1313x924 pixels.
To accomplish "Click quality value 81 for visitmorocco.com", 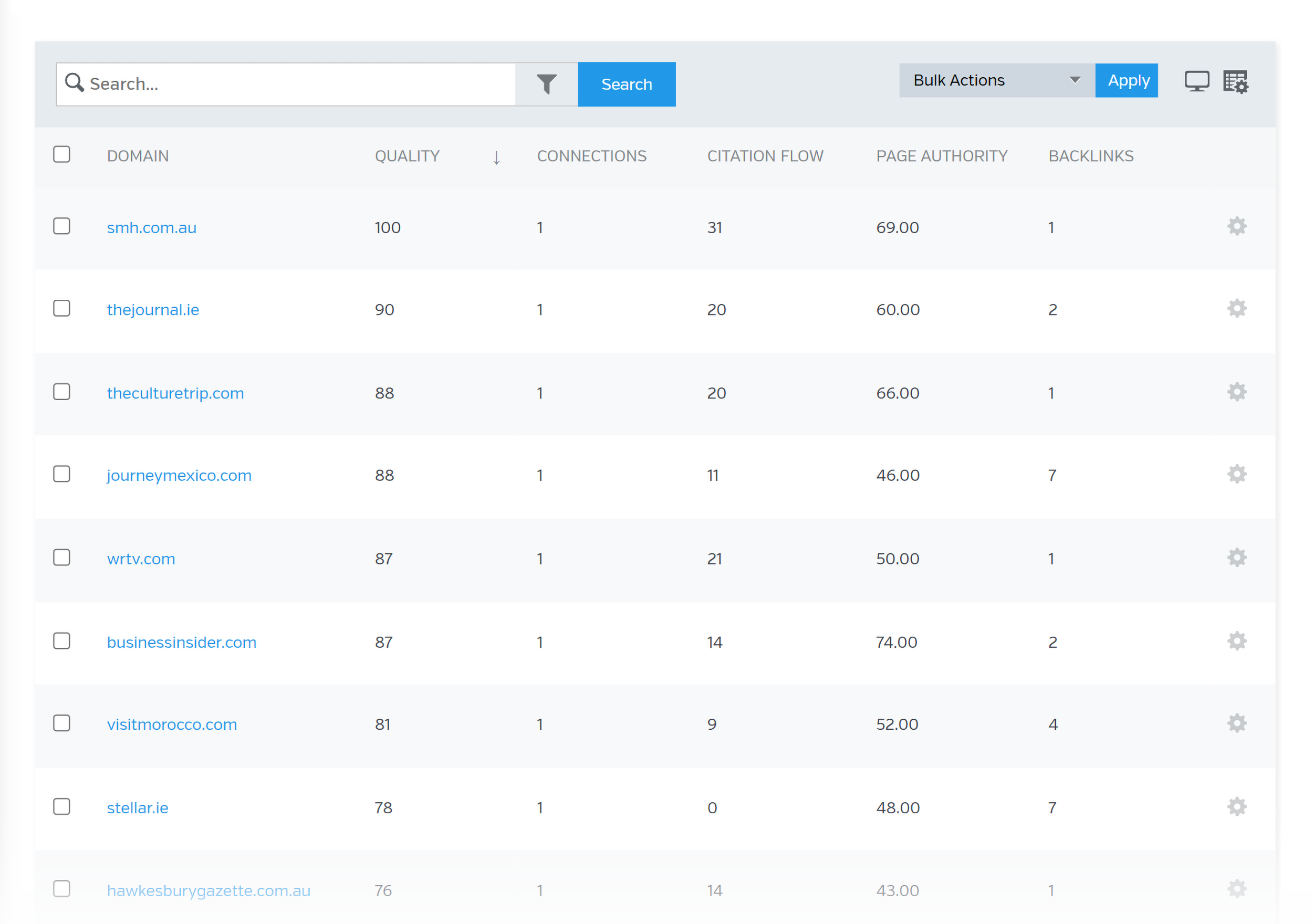I will [x=383, y=725].
